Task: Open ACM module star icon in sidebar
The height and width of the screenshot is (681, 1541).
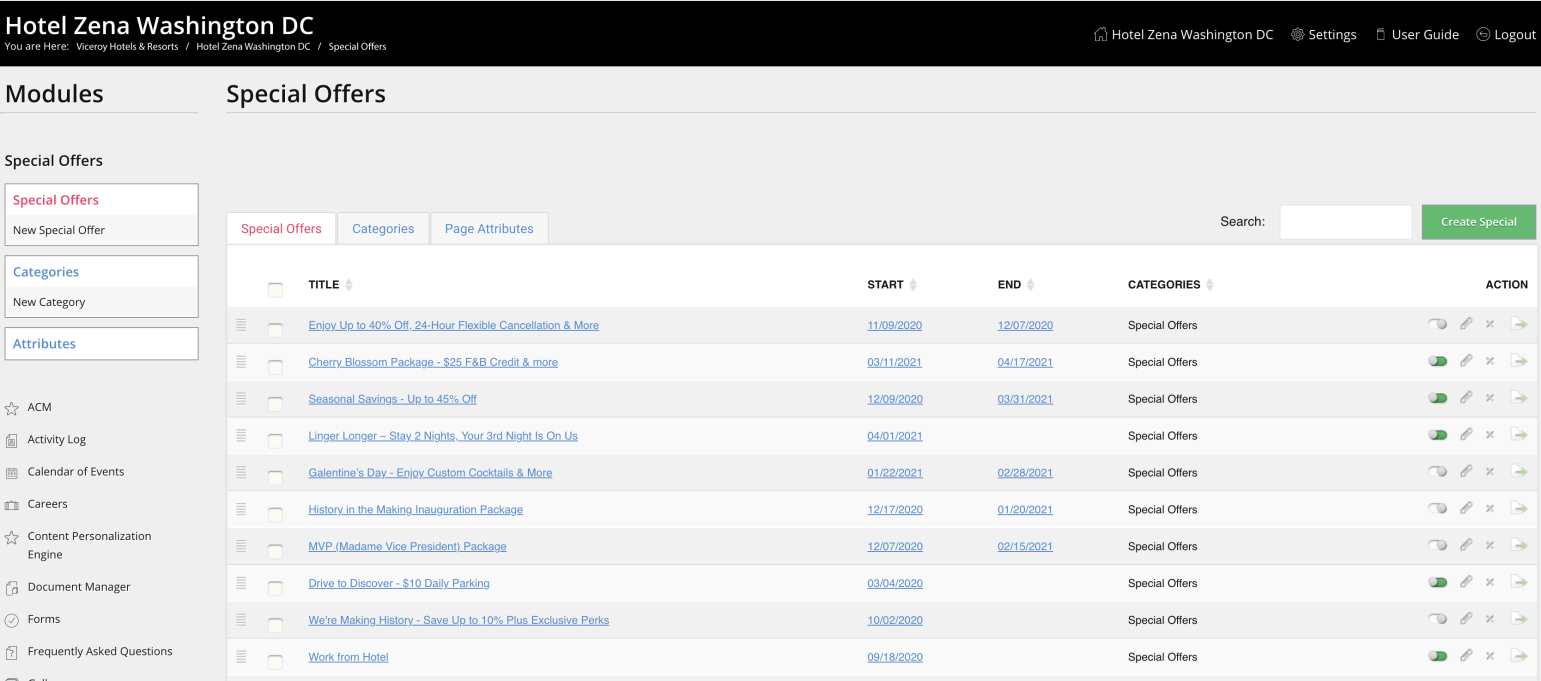Action: pyautogui.click(x=12, y=408)
